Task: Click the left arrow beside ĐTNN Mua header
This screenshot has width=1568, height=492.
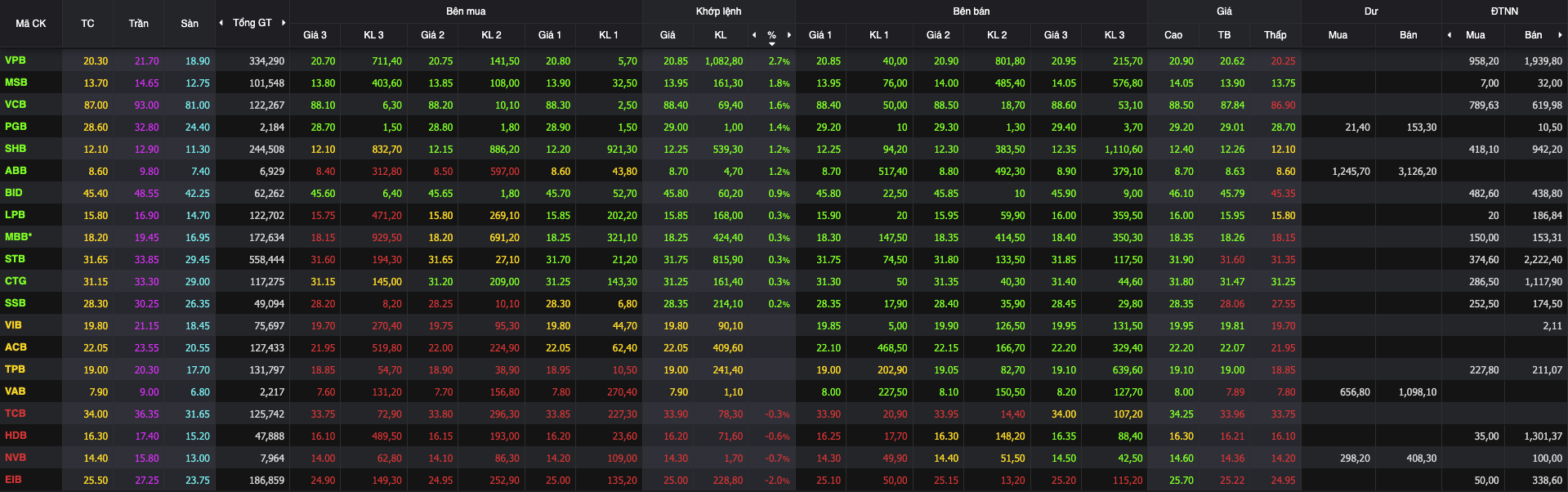Action: [x=1450, y=35]
